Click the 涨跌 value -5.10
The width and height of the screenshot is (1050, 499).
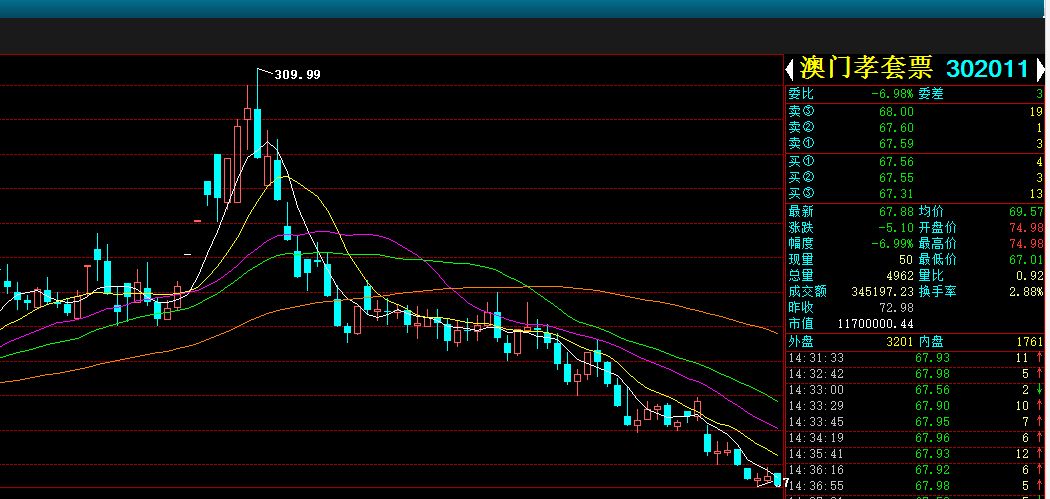coord(896,228)
